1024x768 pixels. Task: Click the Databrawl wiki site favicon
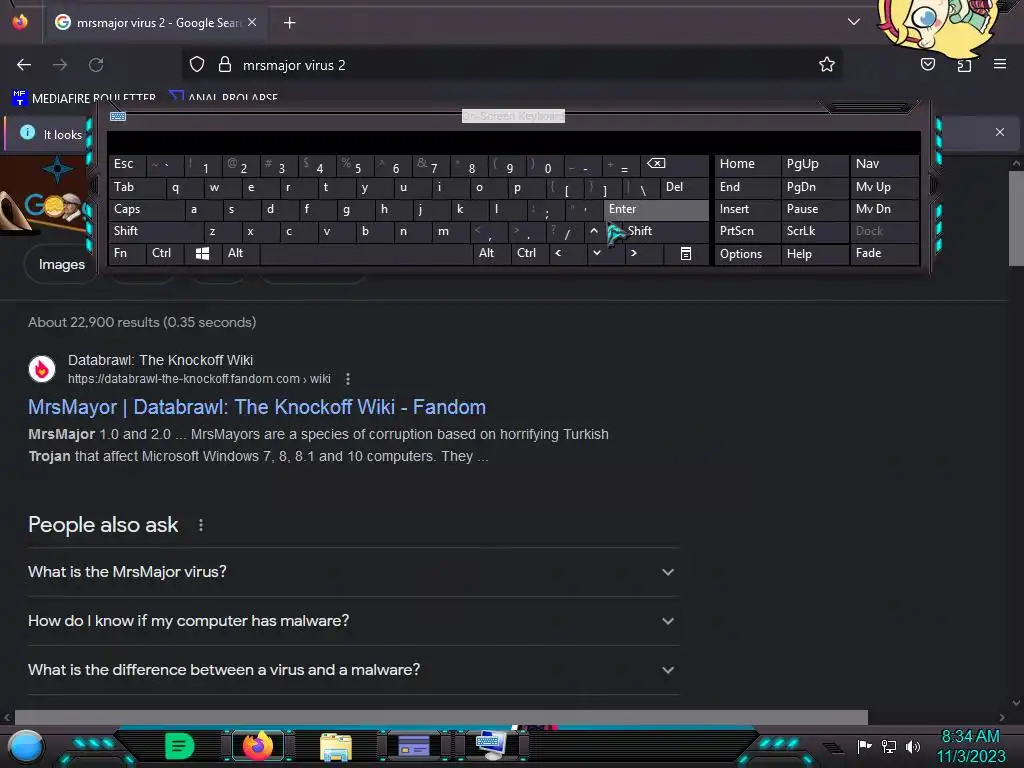coord(42,369)
